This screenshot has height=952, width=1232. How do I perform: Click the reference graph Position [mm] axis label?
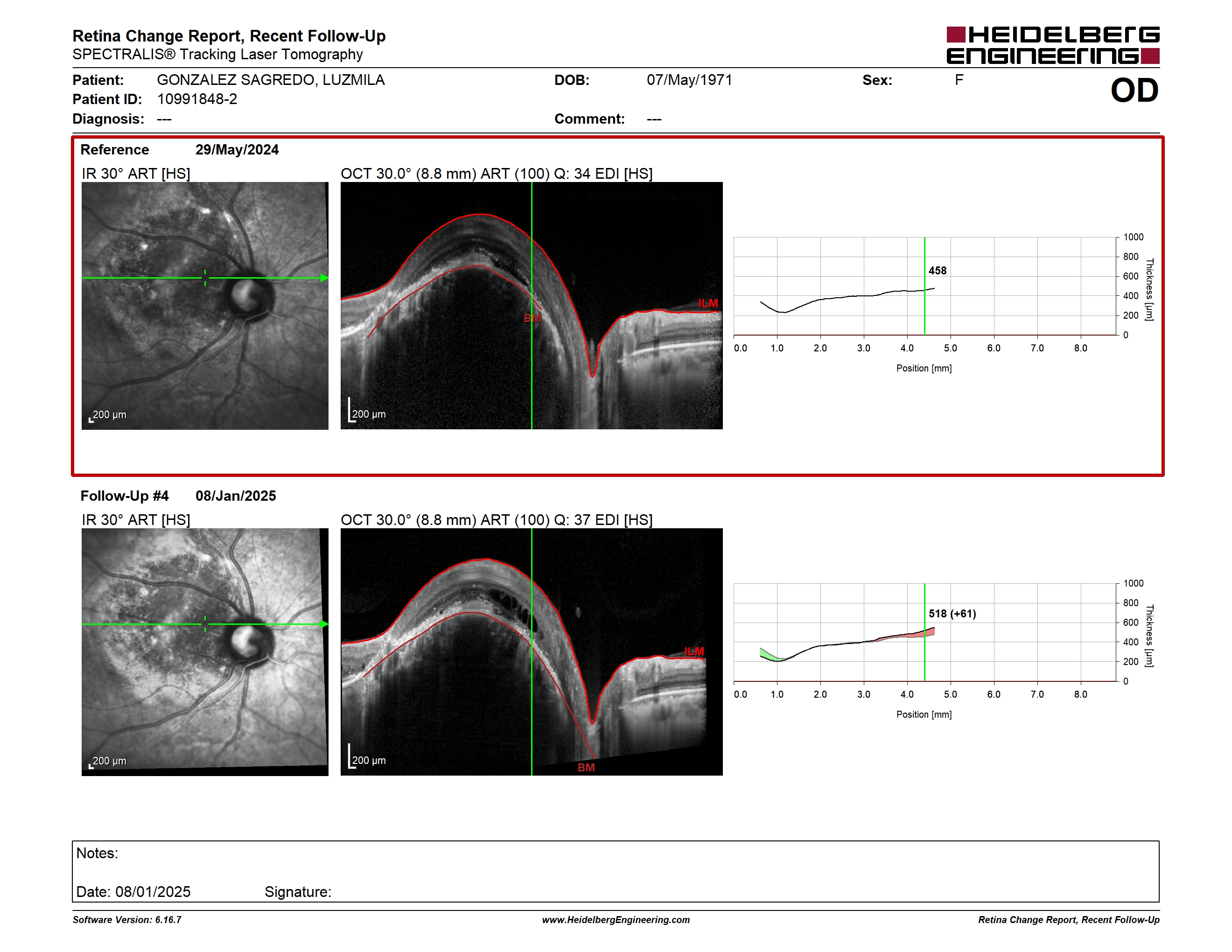click(x=924, y=368)
